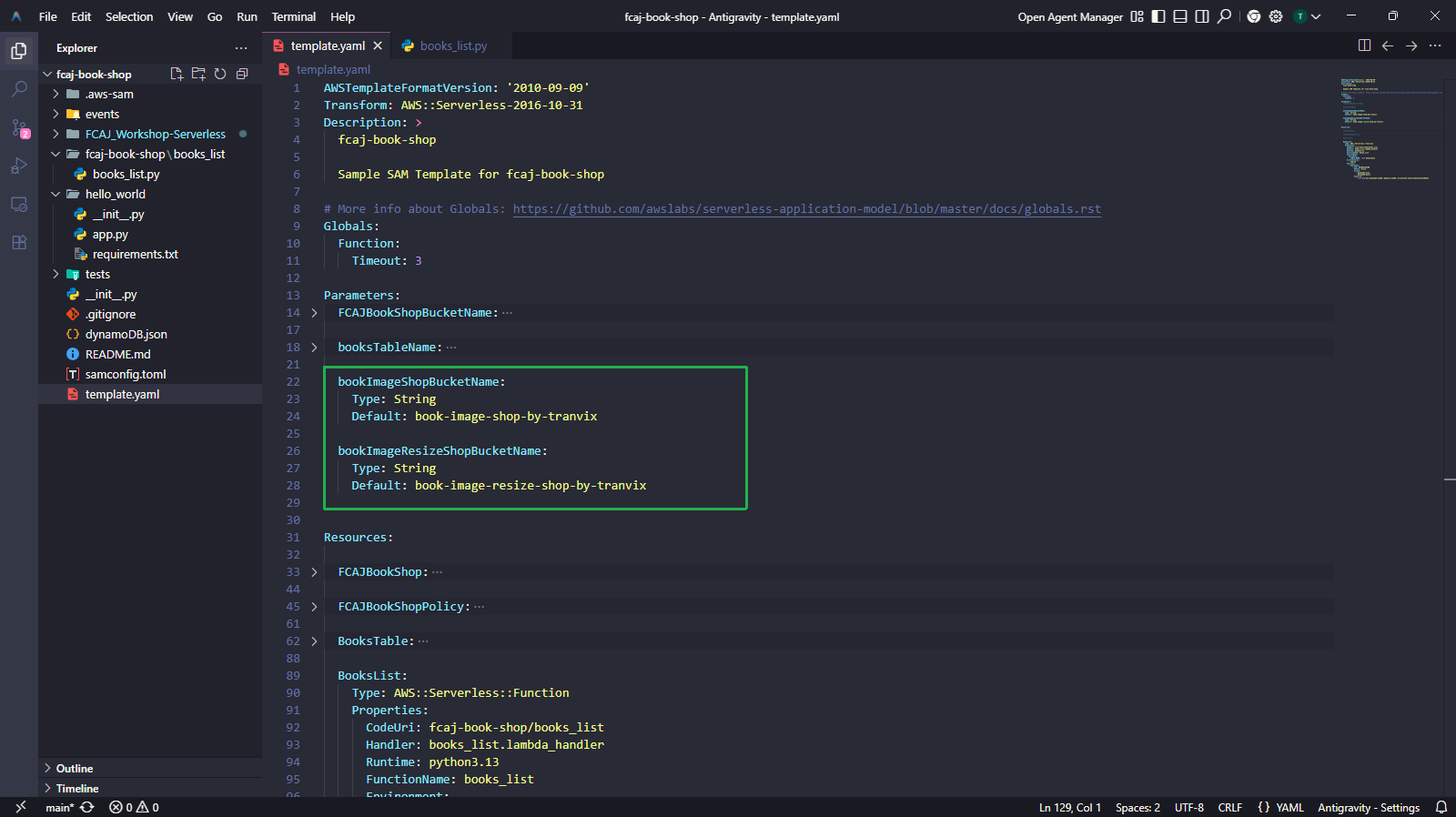Expand the events folder
The width and height of the screenshot is (1456, 817).
(x=56, y=114)
